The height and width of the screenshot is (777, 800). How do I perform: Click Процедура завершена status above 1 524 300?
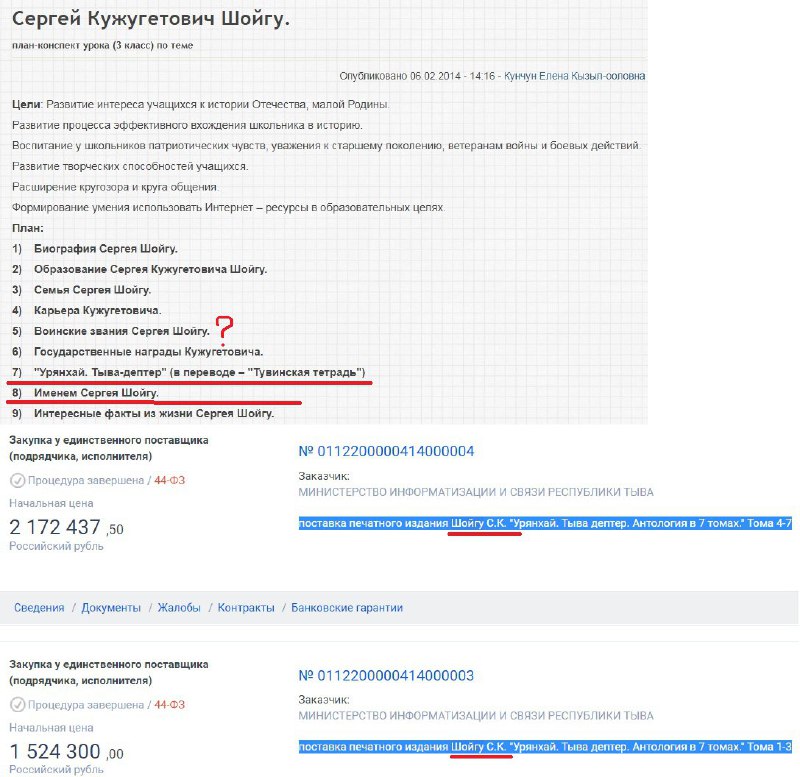[86, 705]
